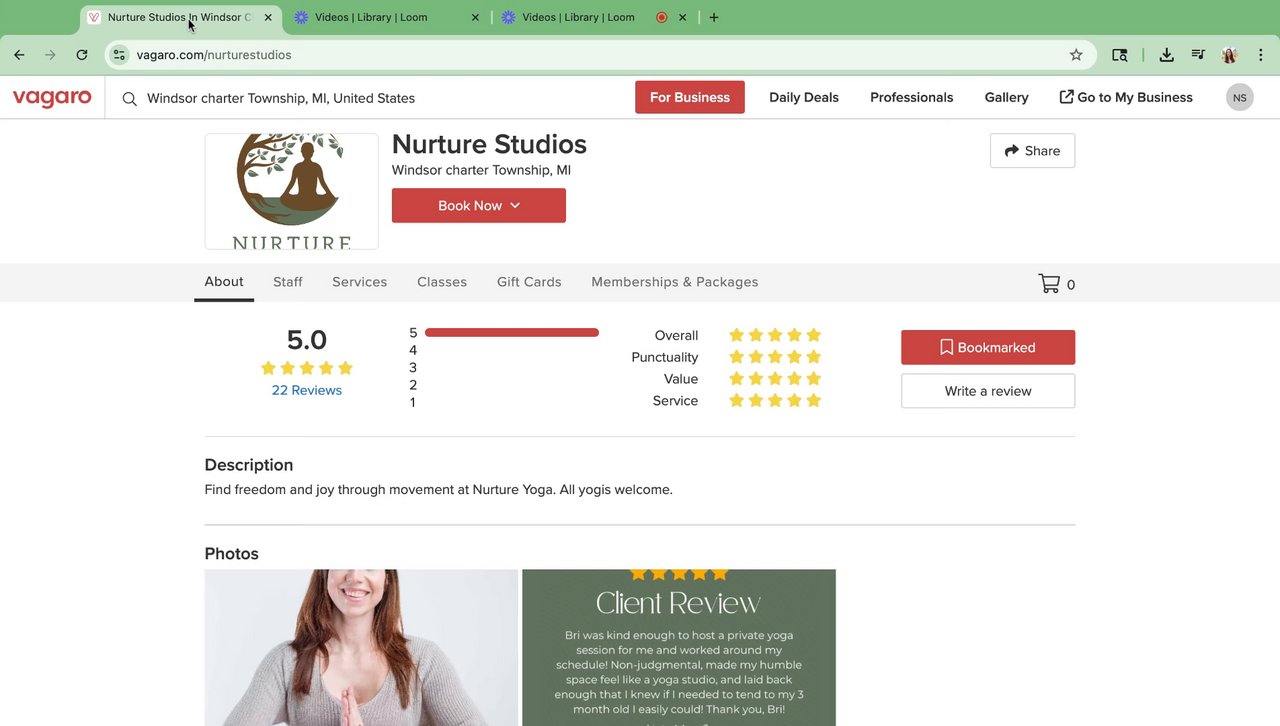Open browser downloads icon
The width and height of the screenshot is (1280, 726).
click(1166, 55)
